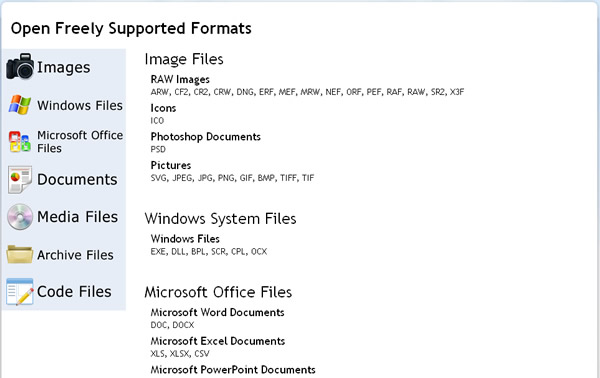Click the Microsoft Word Documents subheading
Image resolution: width=600 pixels, height=378 pixels.
click(217, 313)
